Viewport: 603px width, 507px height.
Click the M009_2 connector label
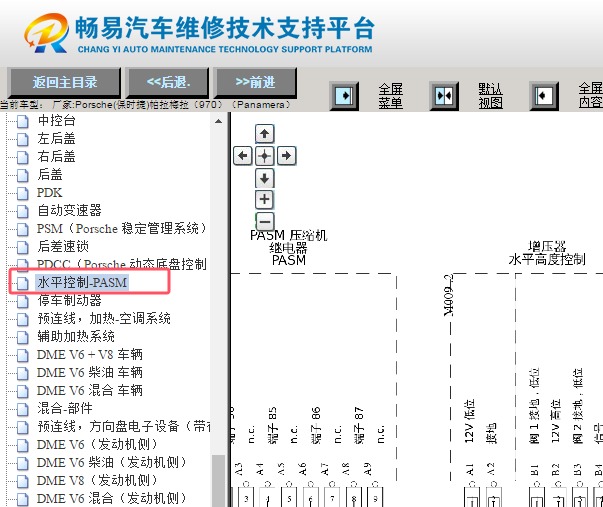(448, 295)
